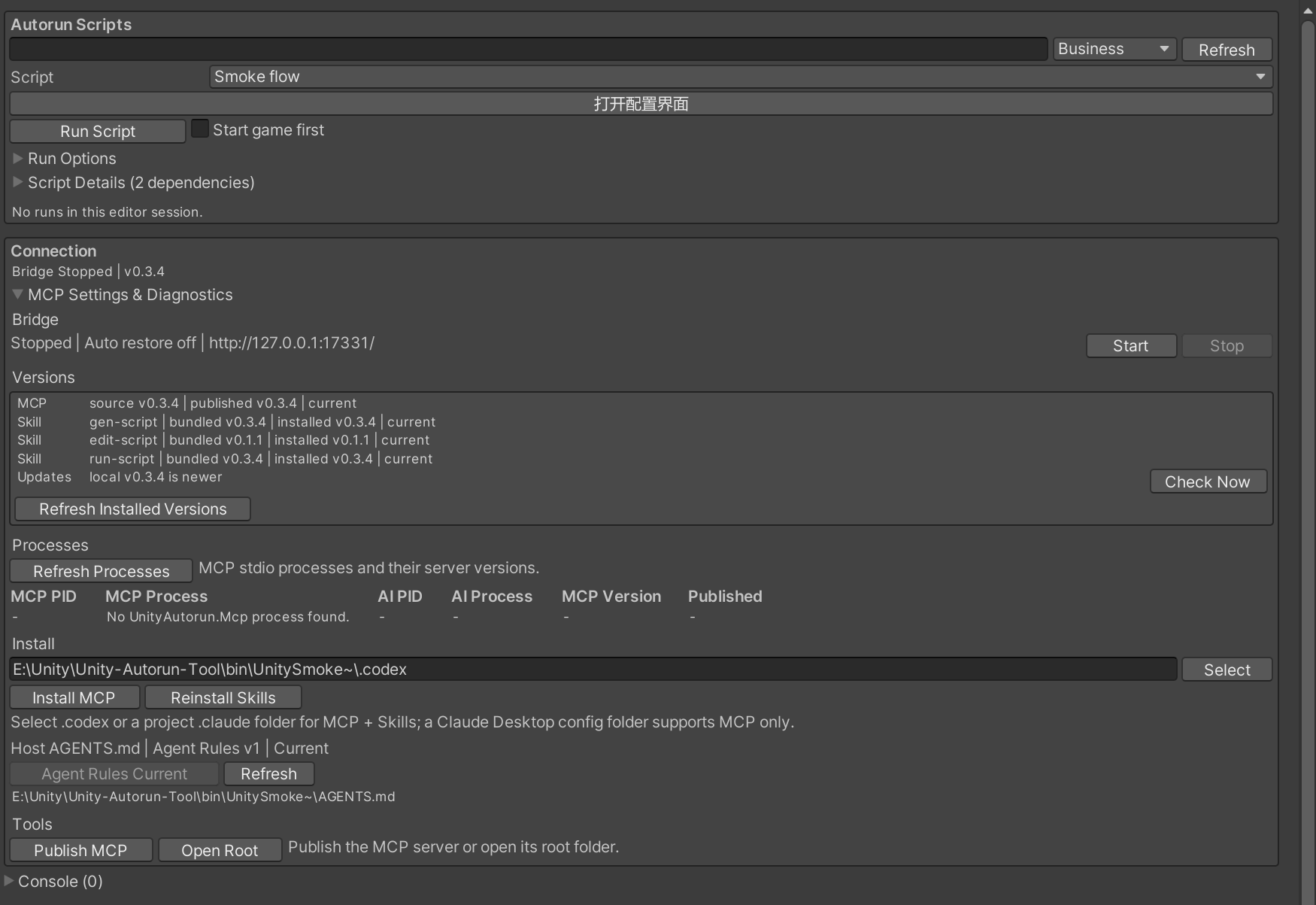Click the install path input field
The image size is (1316, 905).
click(x=593, y=670)
